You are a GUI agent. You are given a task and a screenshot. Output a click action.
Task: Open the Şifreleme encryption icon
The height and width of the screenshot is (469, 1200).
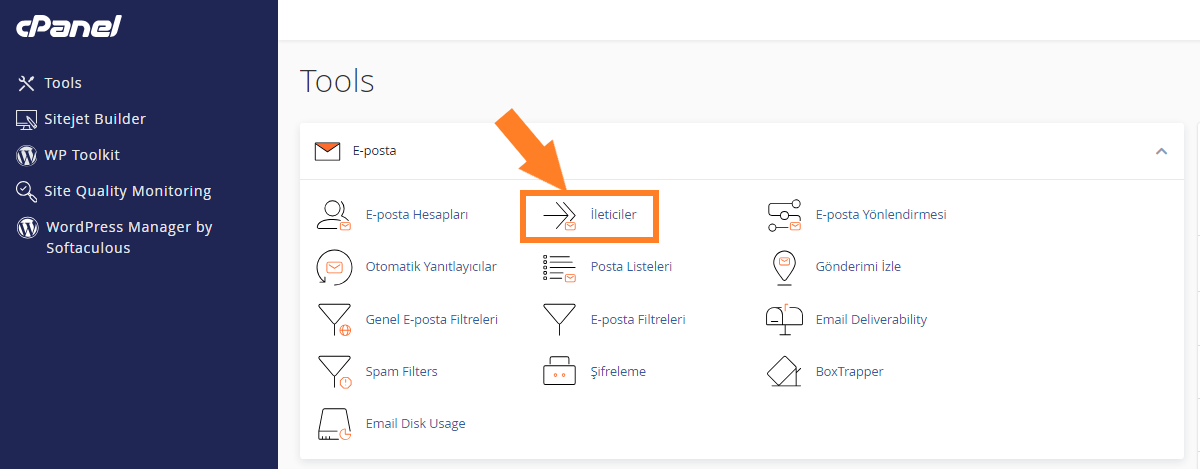pos(560,372)
